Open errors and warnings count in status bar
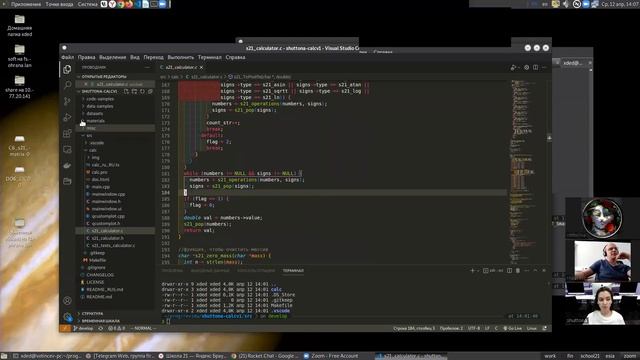Image resolution: width=640 pixels, height=360 pixels. pyautogui.click(x=116, y=328)
